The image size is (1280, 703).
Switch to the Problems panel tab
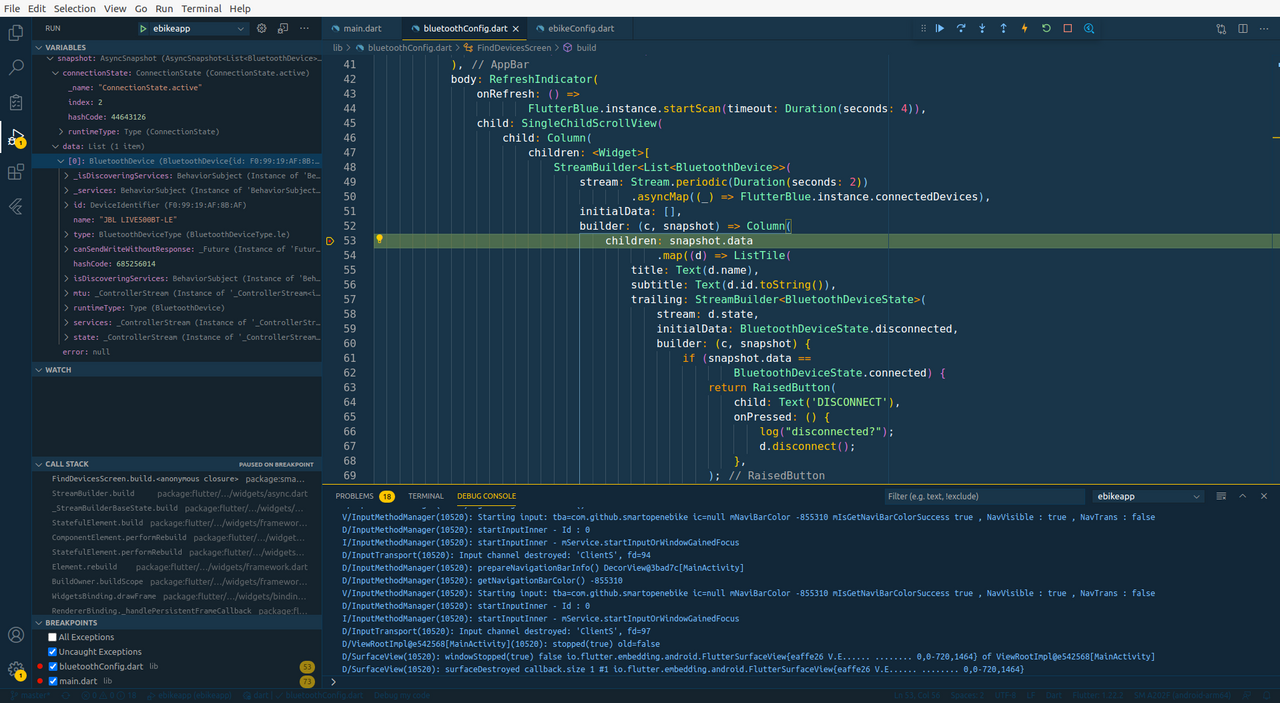[365, 496]
